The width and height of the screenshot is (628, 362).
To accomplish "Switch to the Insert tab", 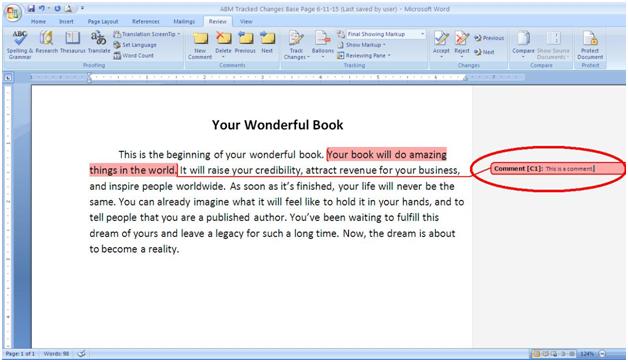I will (x=66, y=22).
